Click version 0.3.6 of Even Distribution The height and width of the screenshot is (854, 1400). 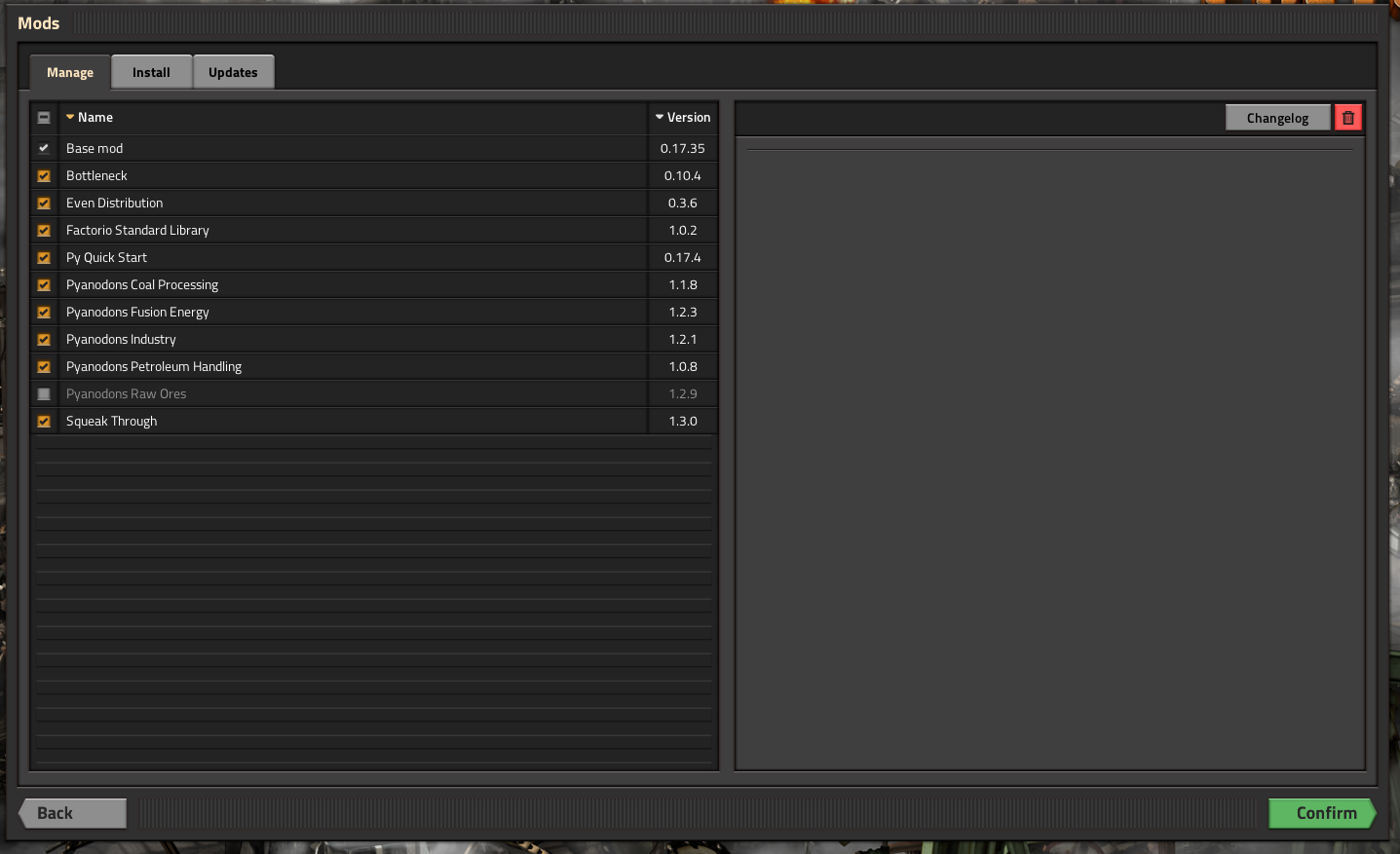pyautogui.click(x=683, y=204)
